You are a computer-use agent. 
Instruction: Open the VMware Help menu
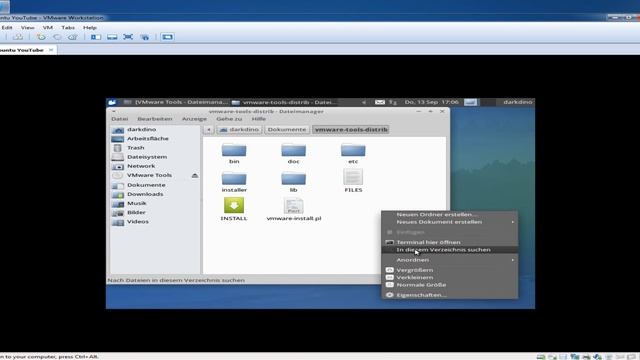(90, 28)
